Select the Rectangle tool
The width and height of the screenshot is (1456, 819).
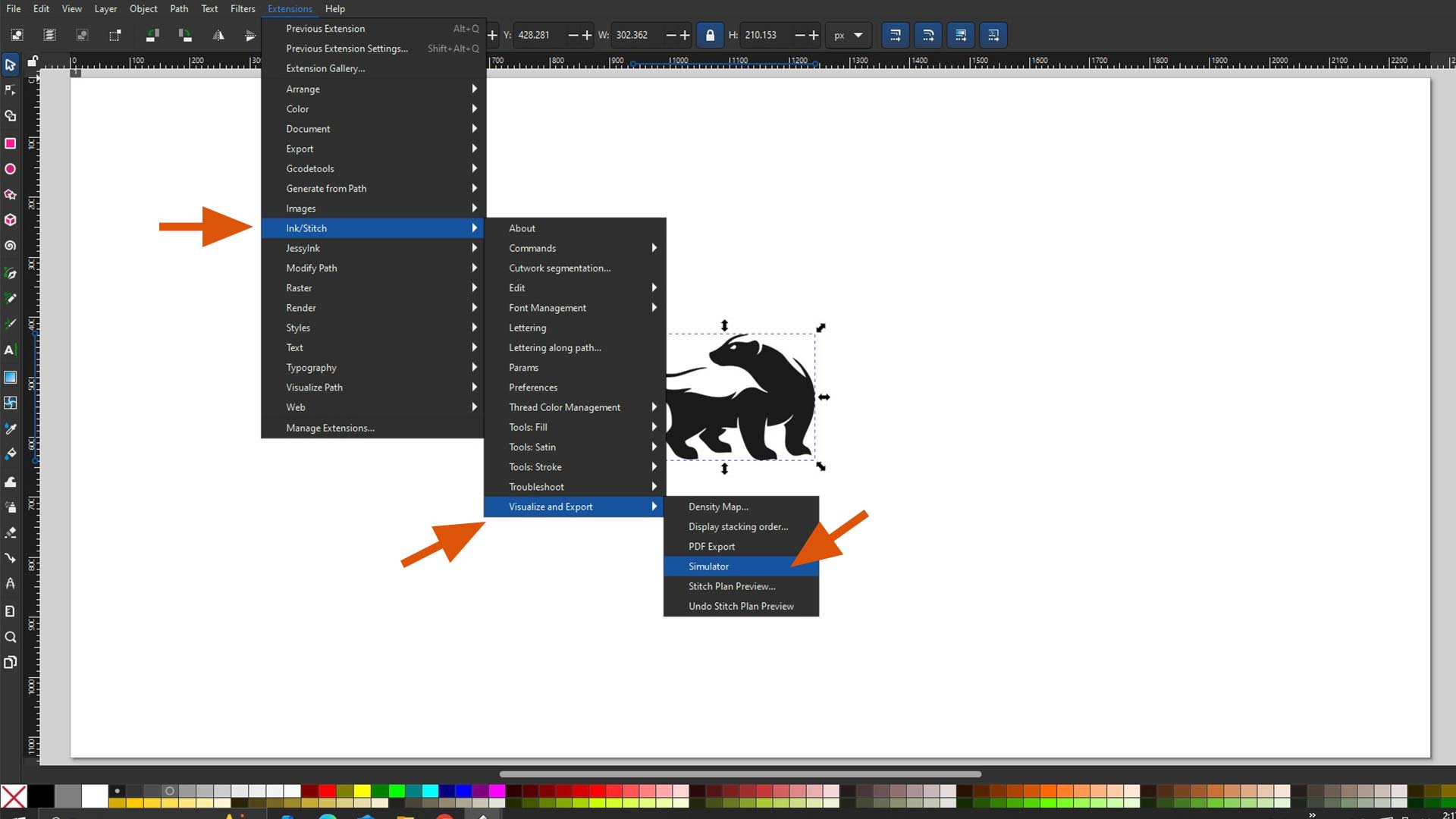(10, 143)
